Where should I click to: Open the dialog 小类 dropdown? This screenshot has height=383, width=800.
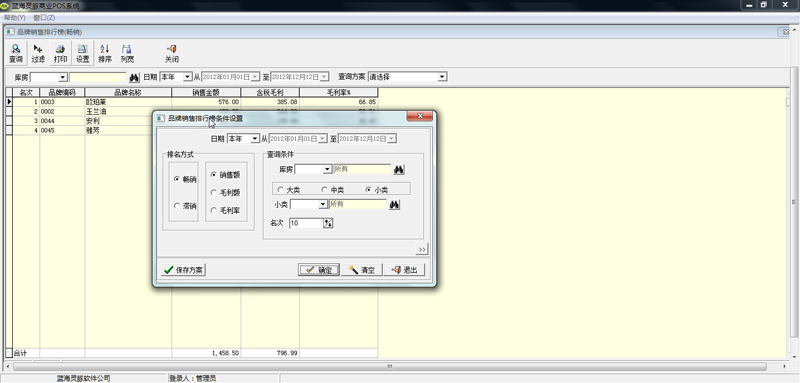click(323, 205)
